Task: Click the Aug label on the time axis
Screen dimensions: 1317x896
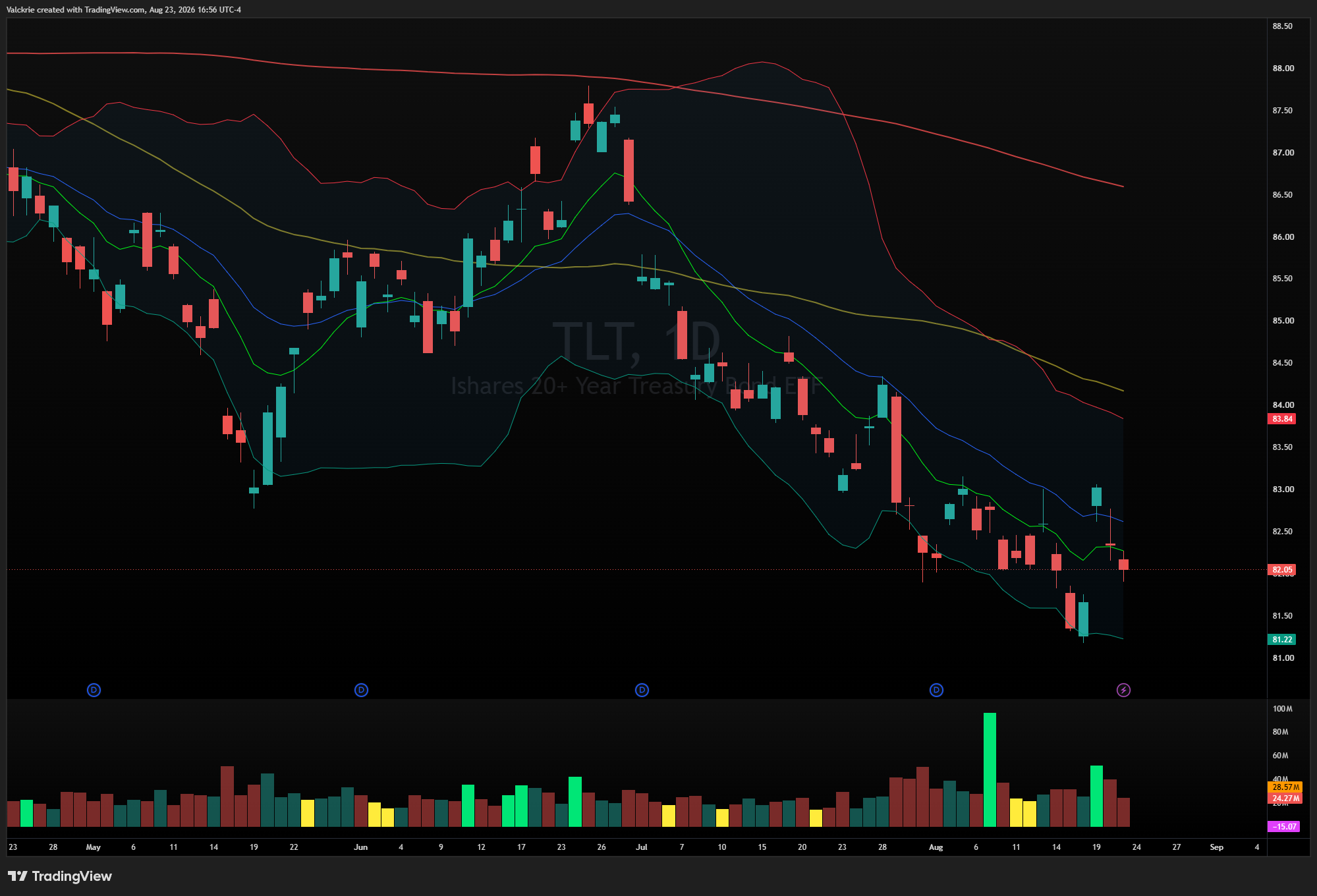Action: click(936, 847)
